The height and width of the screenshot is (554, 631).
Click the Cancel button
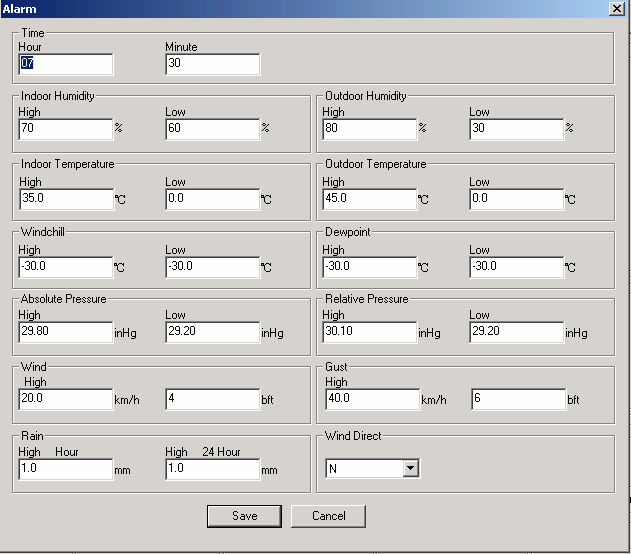(328, 516)
